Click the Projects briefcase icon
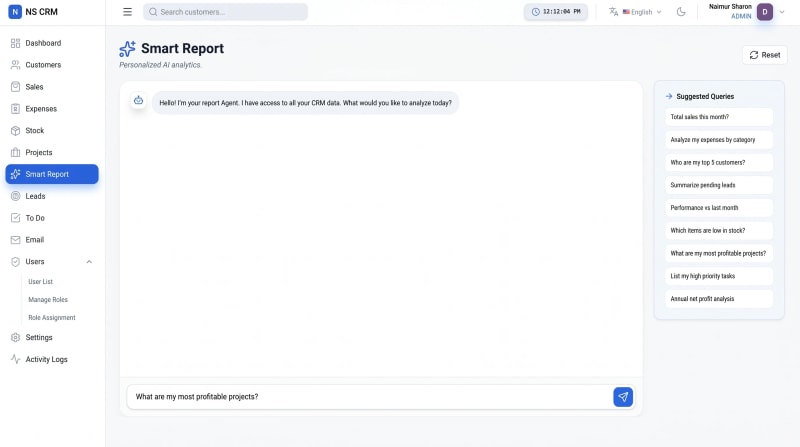800x447 pixels. tap(15, 153)
